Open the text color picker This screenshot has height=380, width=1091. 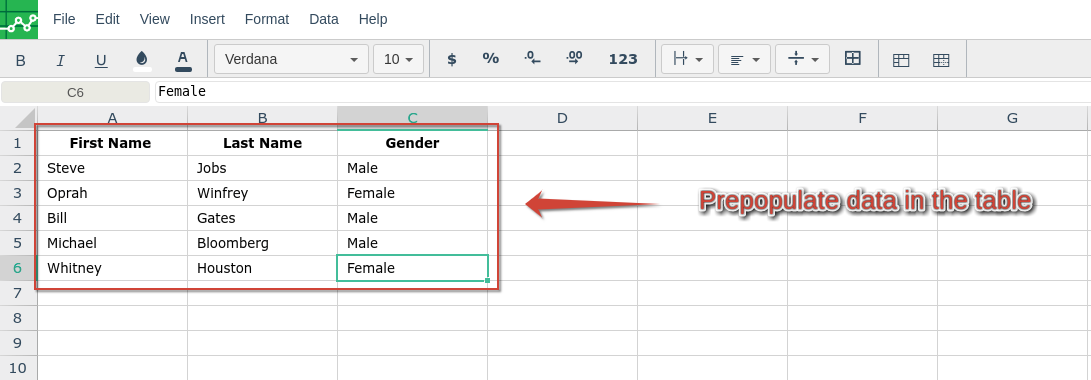pos(183,60)
